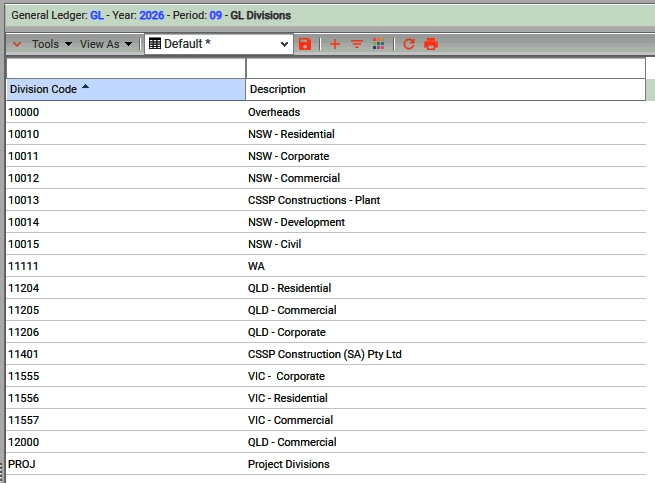Click the Division Code filter field
Image resolution: width=655 pixels, height=483 pixels.
click(x=126, y=68)
